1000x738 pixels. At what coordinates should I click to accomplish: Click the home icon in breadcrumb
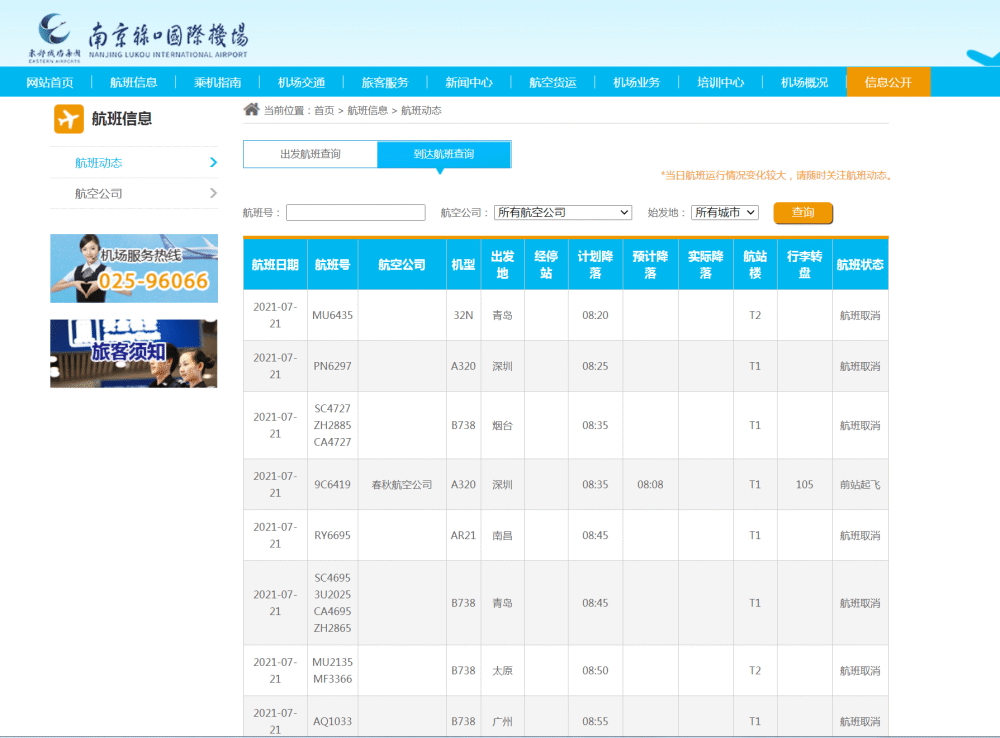tap(251, 110)
